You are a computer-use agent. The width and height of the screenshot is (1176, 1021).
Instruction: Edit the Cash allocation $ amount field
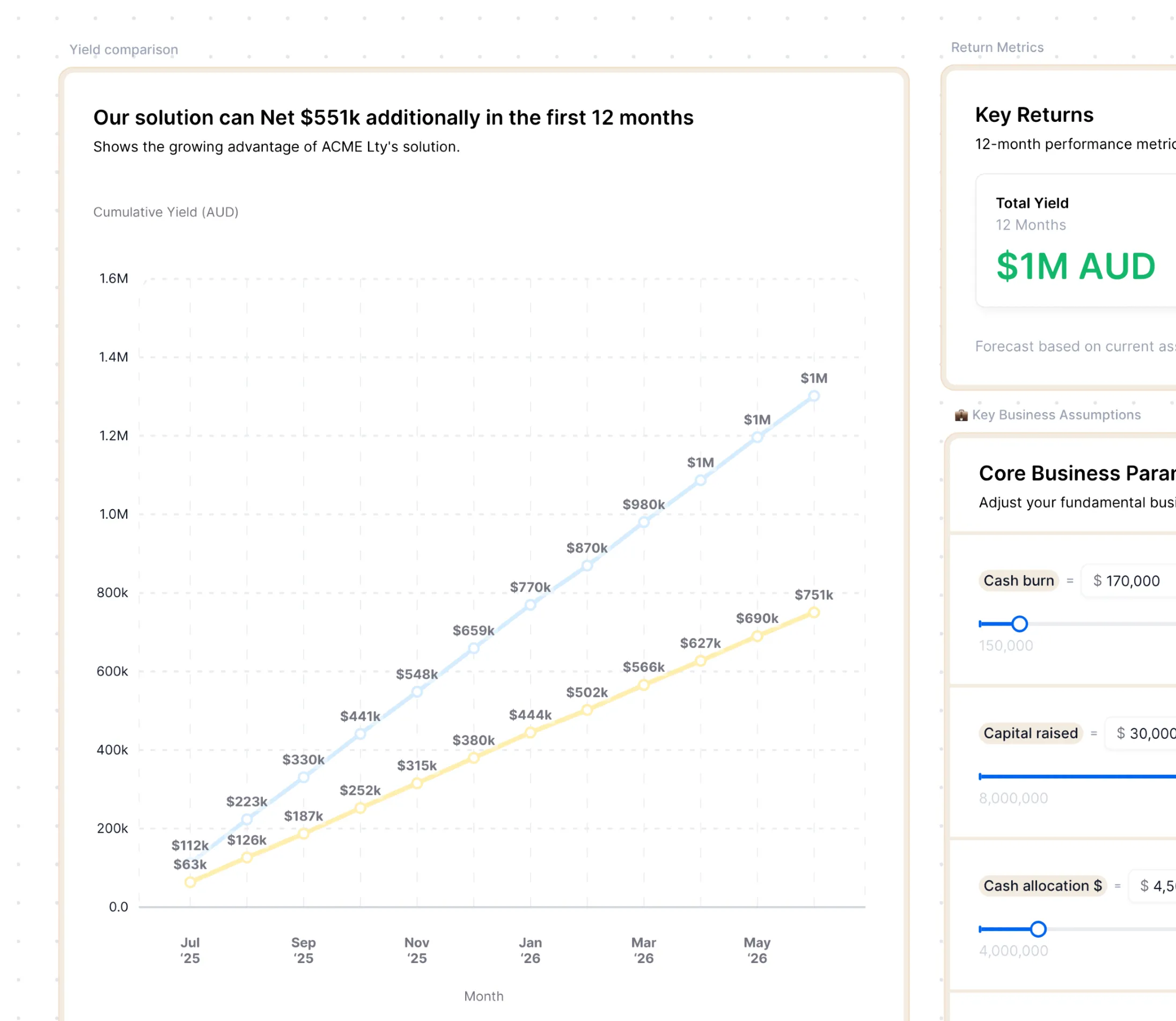pyautogui.click(x=1152, y=886)
